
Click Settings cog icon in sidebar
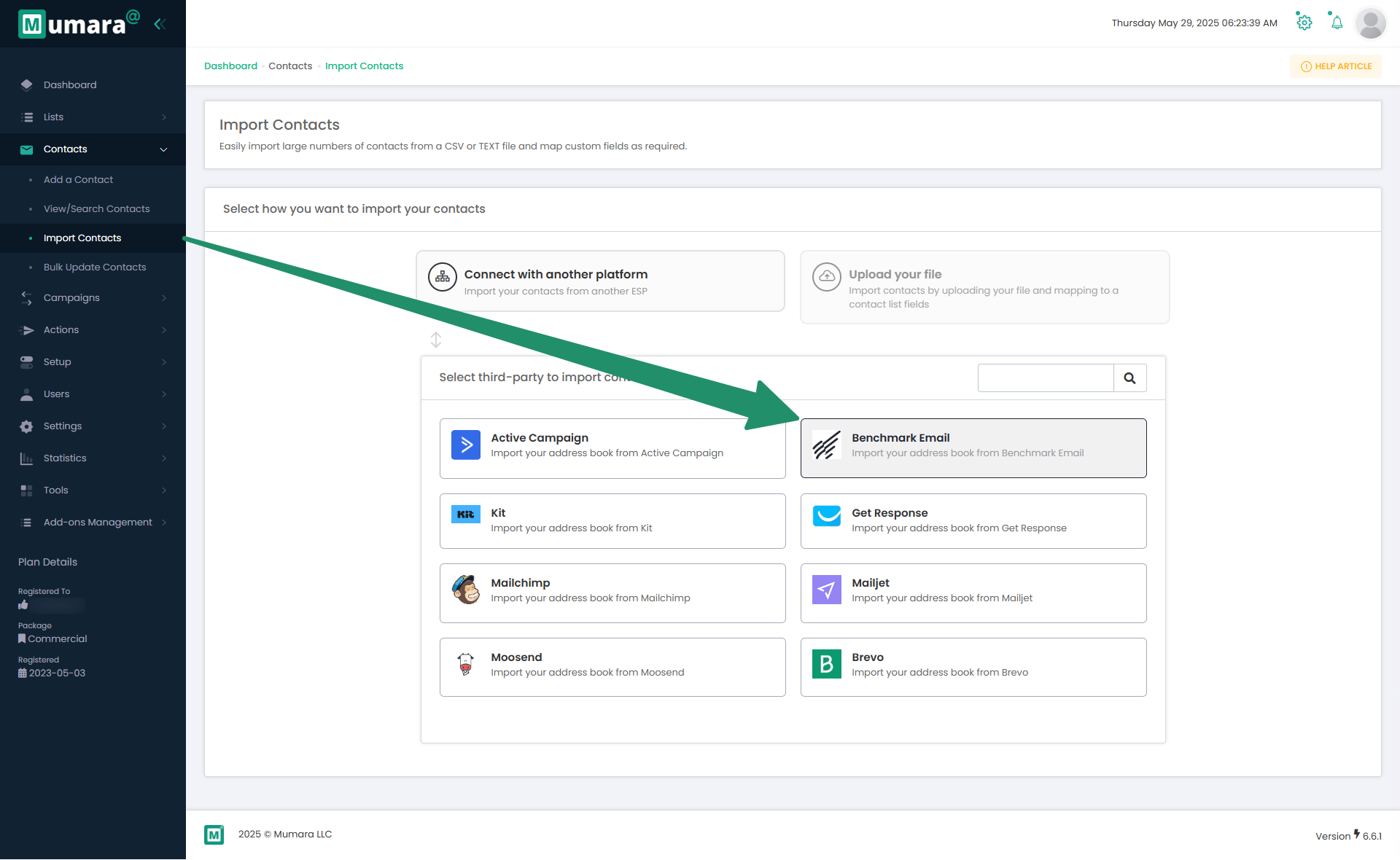click(x=27, y=426)
